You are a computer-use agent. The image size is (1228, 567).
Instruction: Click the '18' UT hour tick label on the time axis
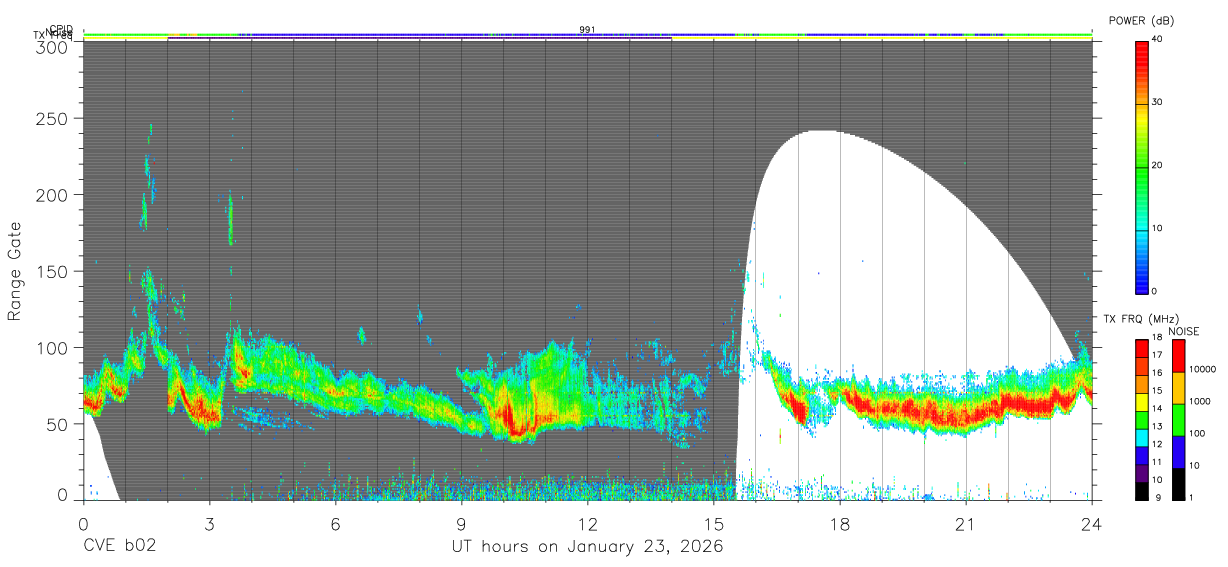pos(840,524)
